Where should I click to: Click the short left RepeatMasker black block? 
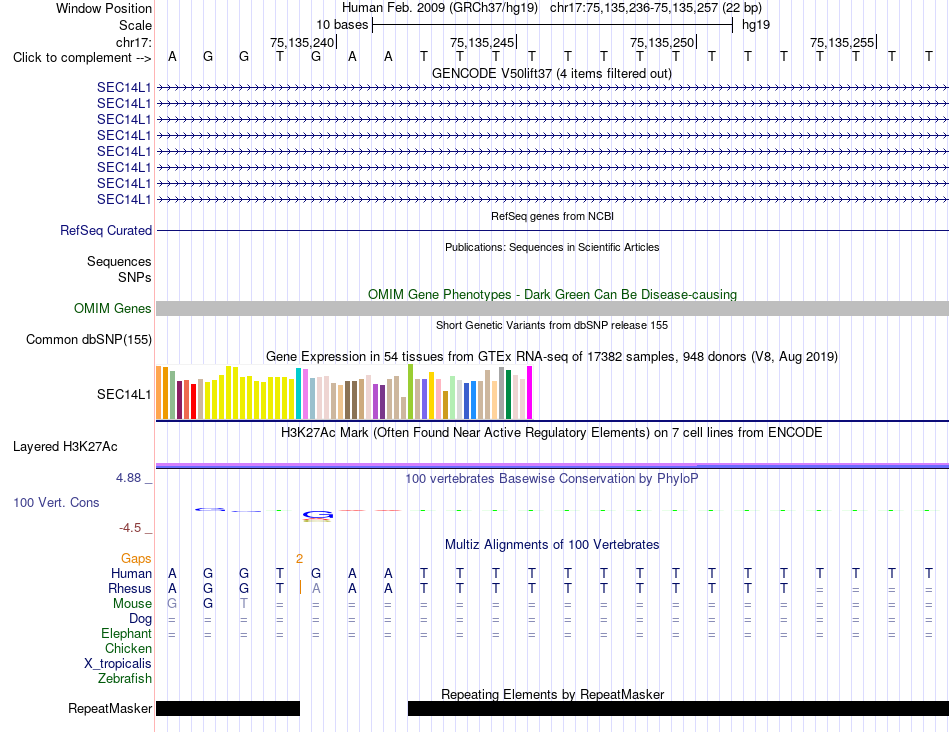(228, 708)
